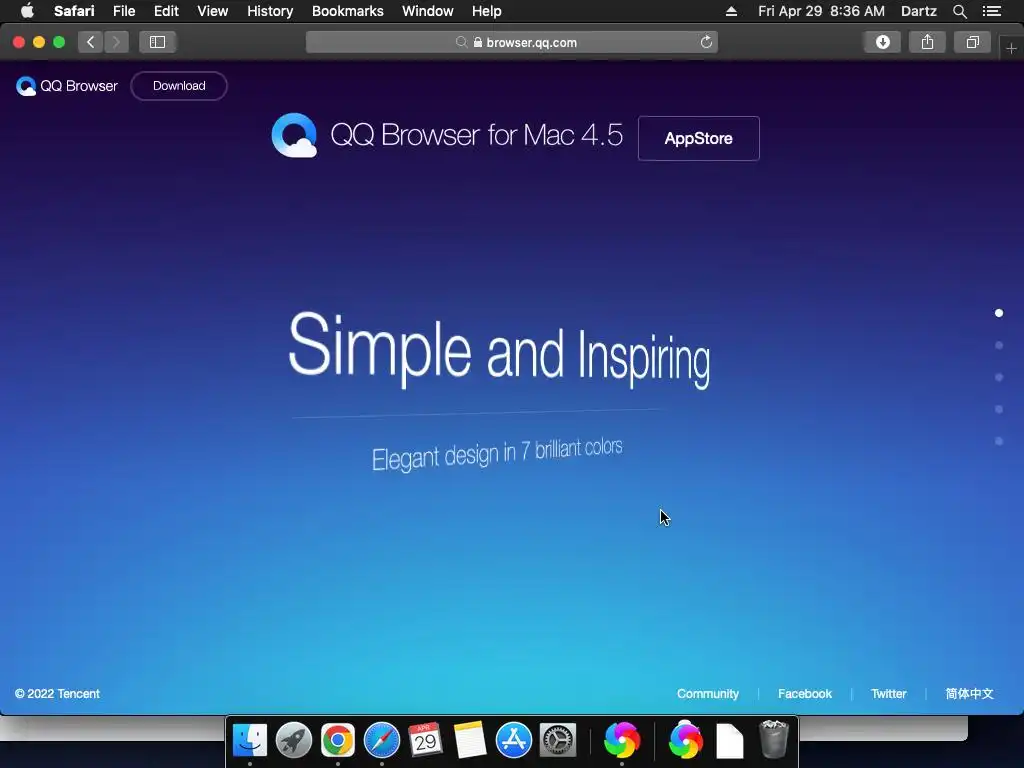Screen dimensions: 1024x768
Task: Open the Safari menu
Action: coord(74,11)
